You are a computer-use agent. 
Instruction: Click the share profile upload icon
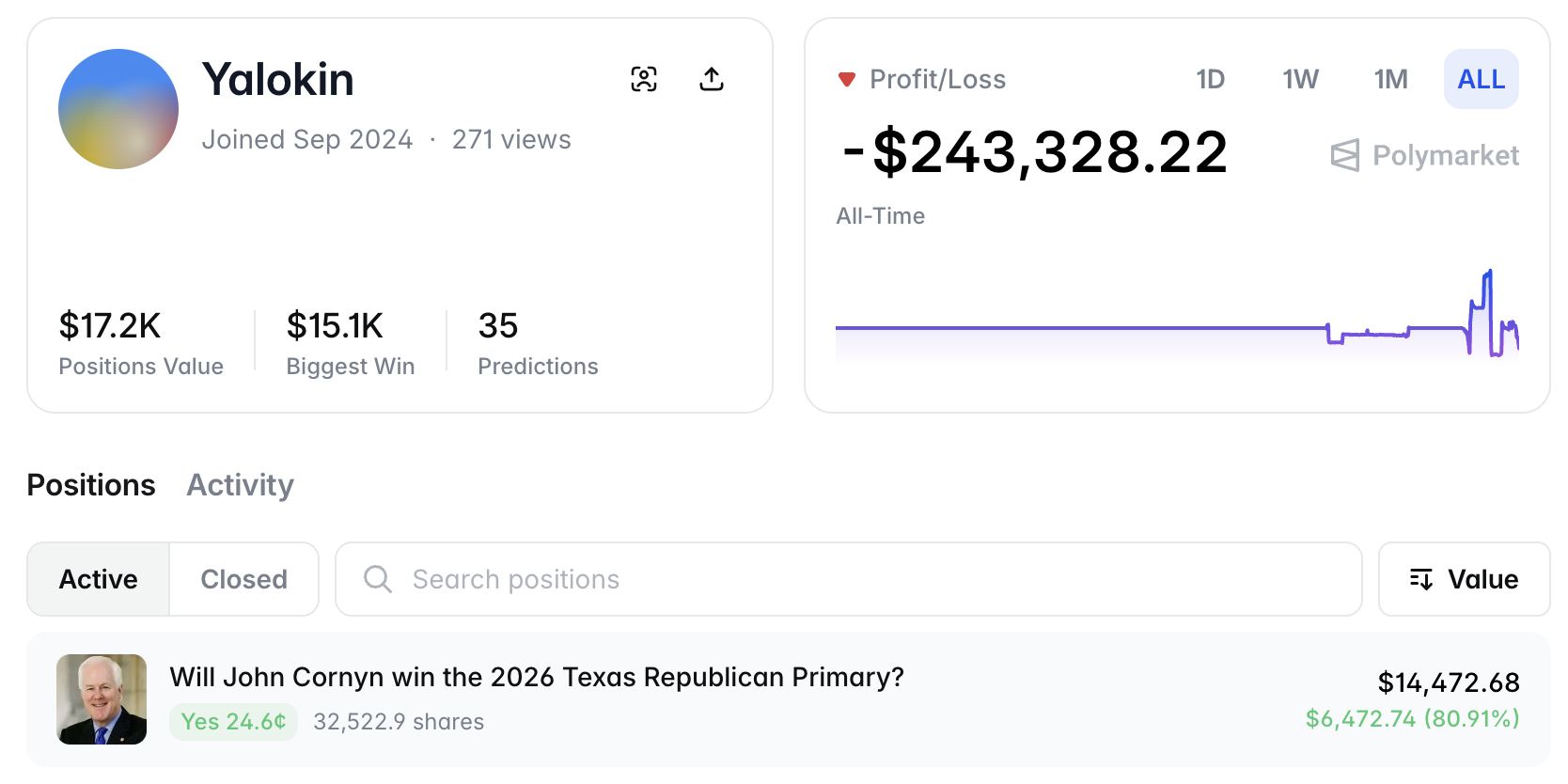(x=712, y=79)
